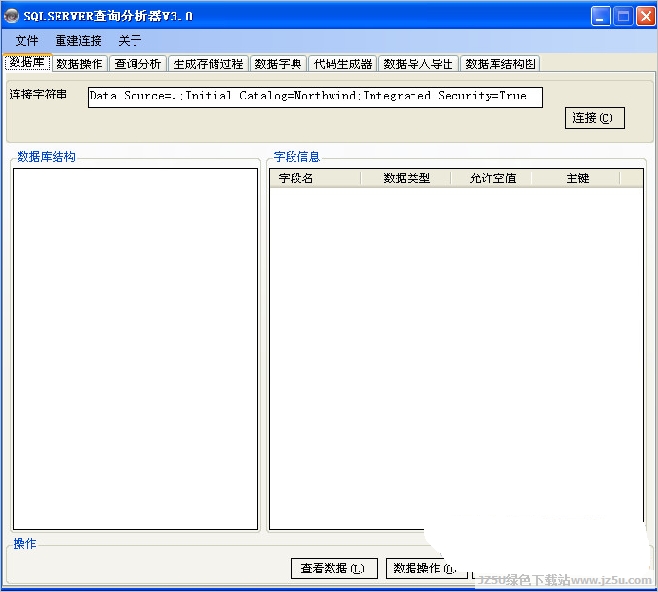Click the application icon in the title bar
Viewport: 658px width, 592px height.
point(11,16)
